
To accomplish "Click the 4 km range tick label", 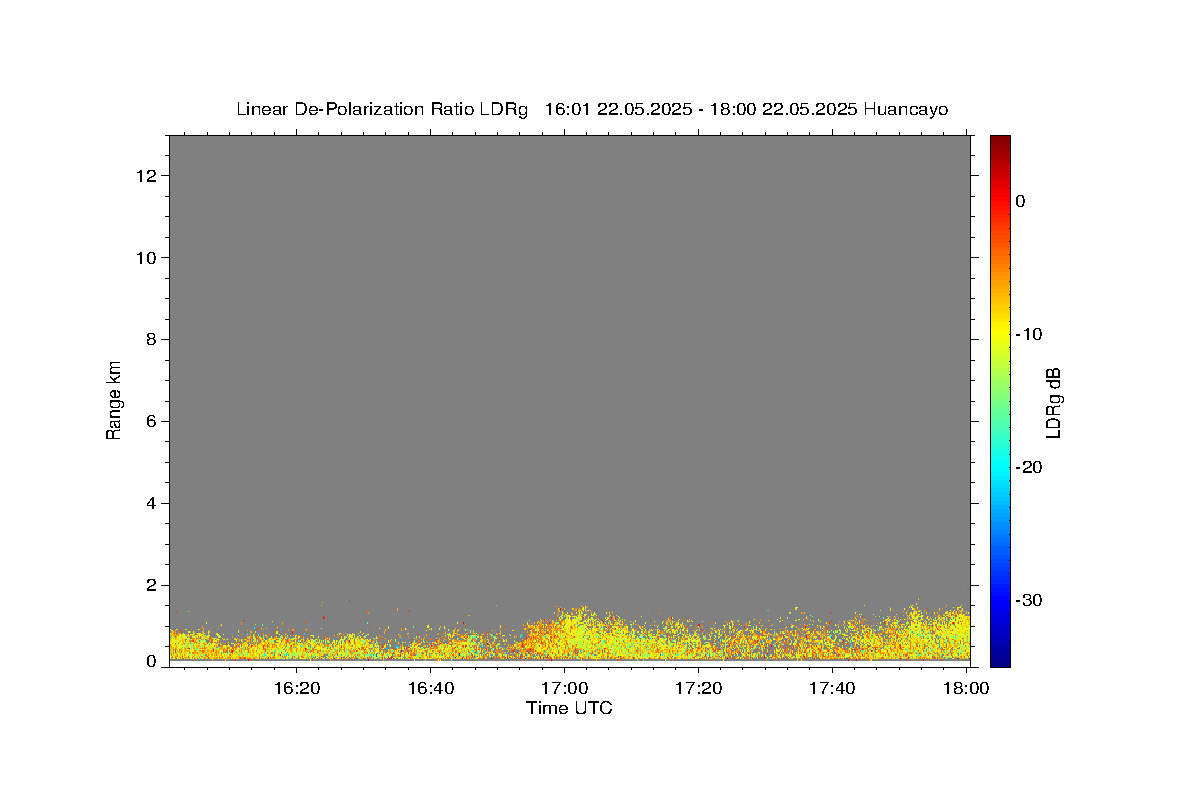I will pyautogui.click(x=153, y=504).
